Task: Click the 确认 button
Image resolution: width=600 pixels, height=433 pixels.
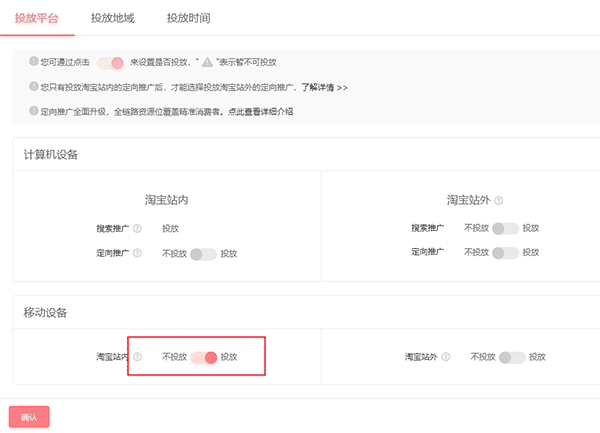Action: point(28,416)
